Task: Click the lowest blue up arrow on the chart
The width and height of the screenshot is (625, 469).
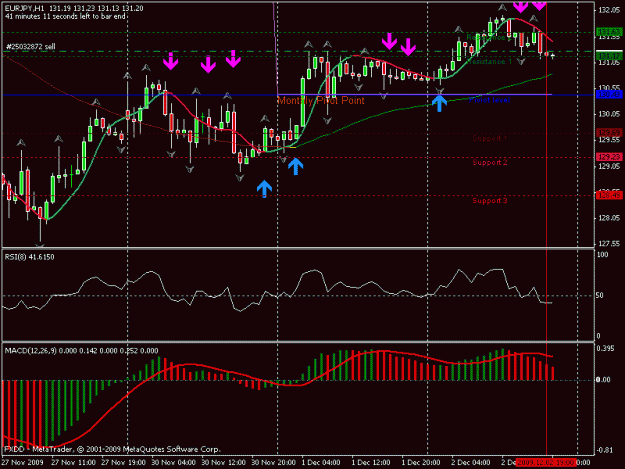Action: (265, 189)
